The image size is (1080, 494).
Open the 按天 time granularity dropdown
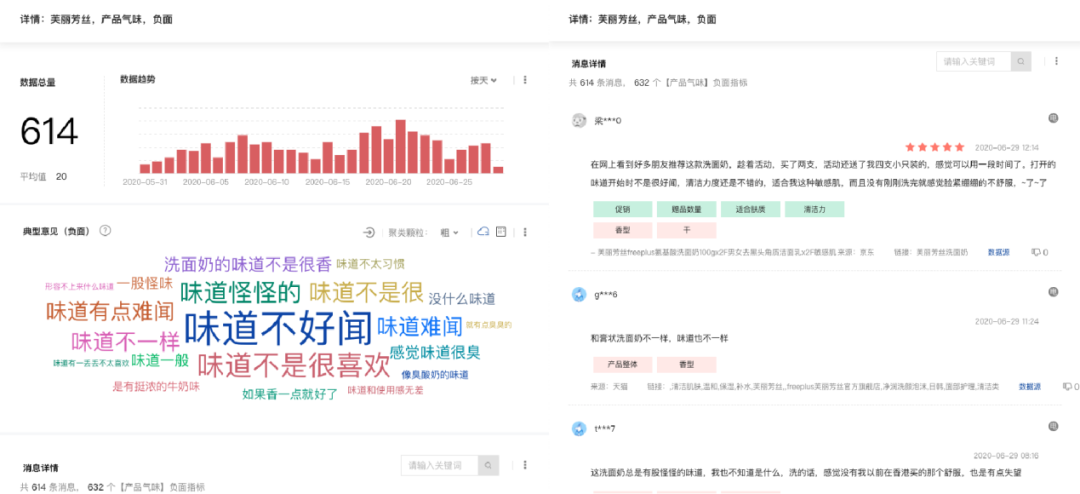(x=484, y=80)
